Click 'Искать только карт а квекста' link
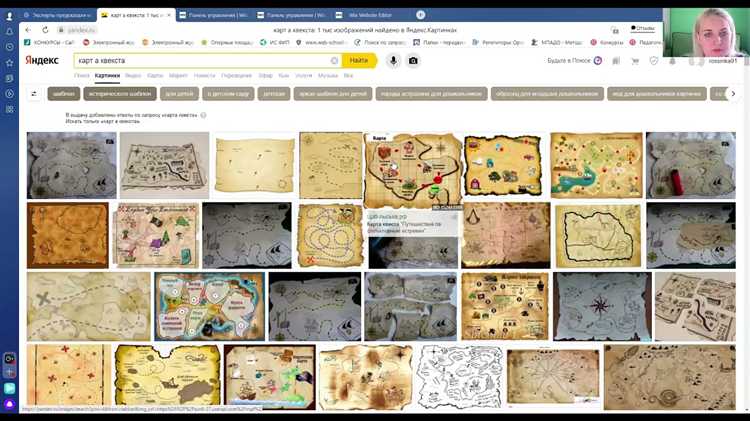 pos(103,122)
